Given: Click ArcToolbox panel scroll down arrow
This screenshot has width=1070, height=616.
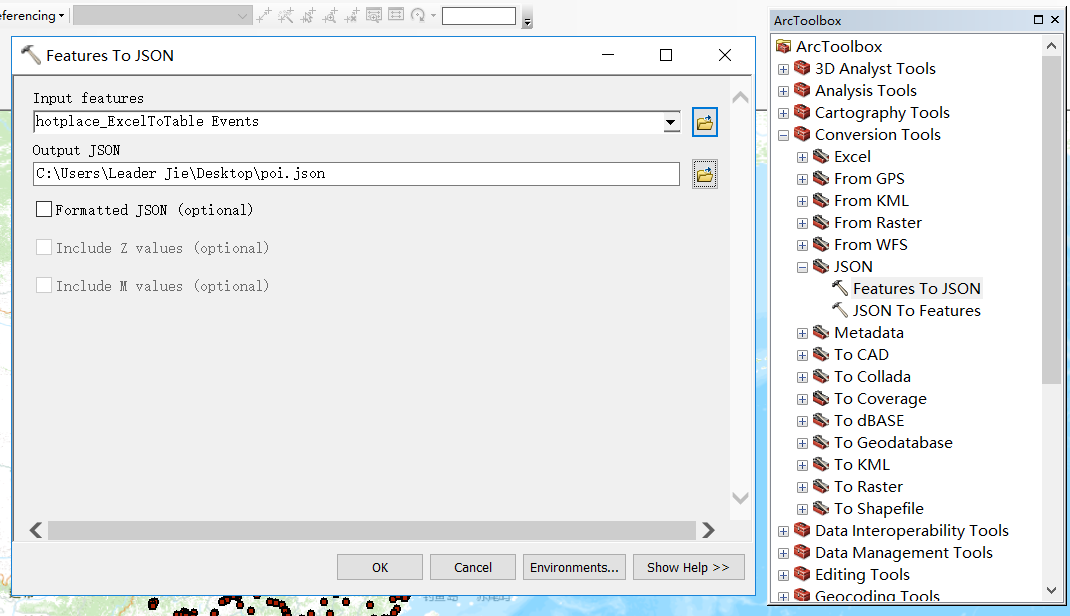Looking at the screenshot, I should (1051, 590).
